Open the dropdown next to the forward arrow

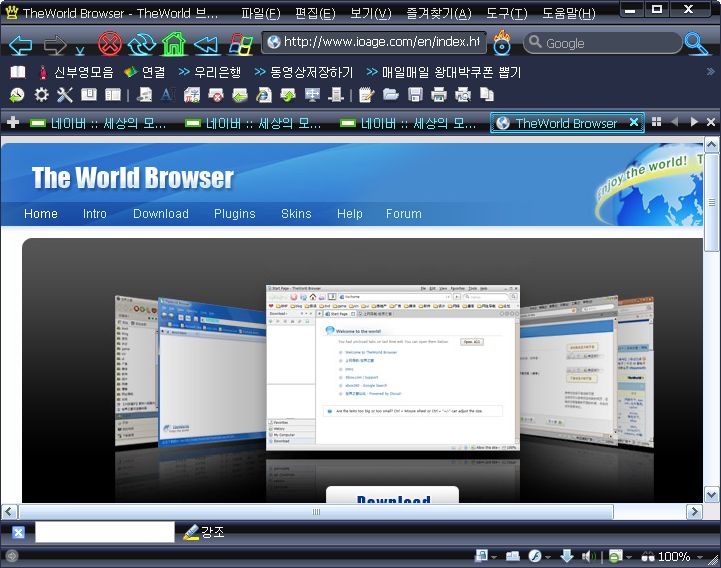[80, 50]
